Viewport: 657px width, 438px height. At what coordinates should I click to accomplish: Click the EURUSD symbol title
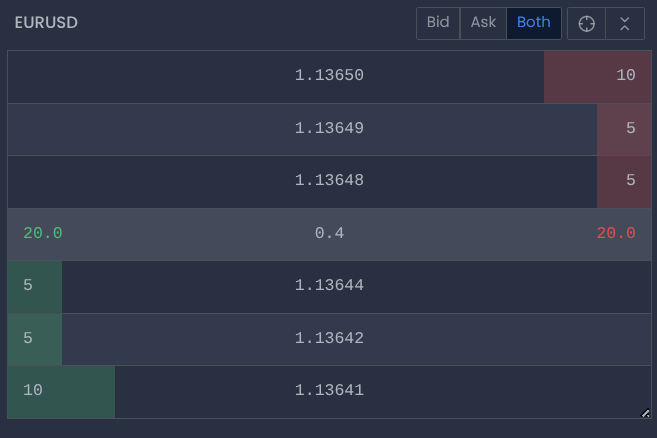[x=46, y=23]
